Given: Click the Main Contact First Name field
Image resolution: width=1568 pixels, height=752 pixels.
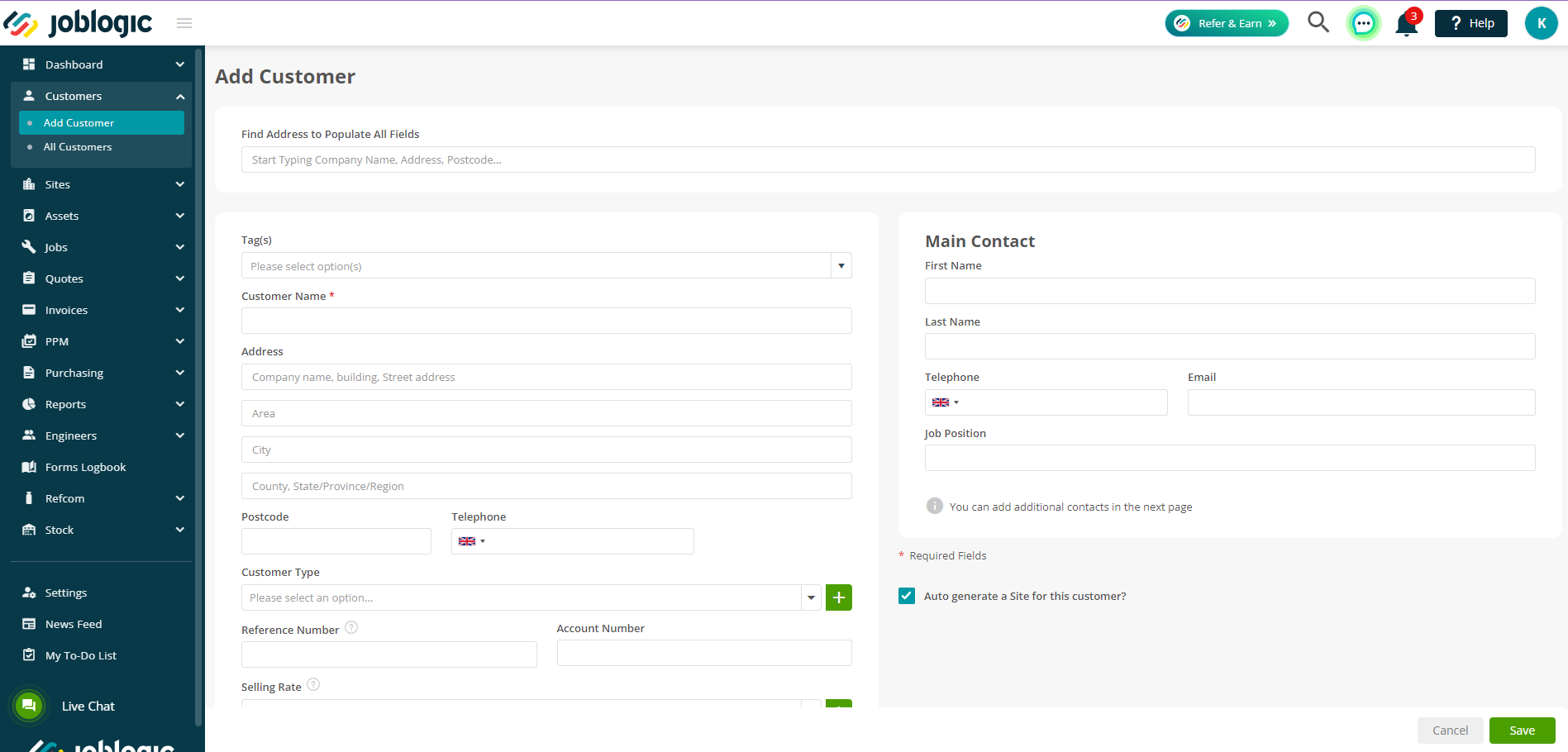Looking at the screenshot, I should coord(1230,291).
